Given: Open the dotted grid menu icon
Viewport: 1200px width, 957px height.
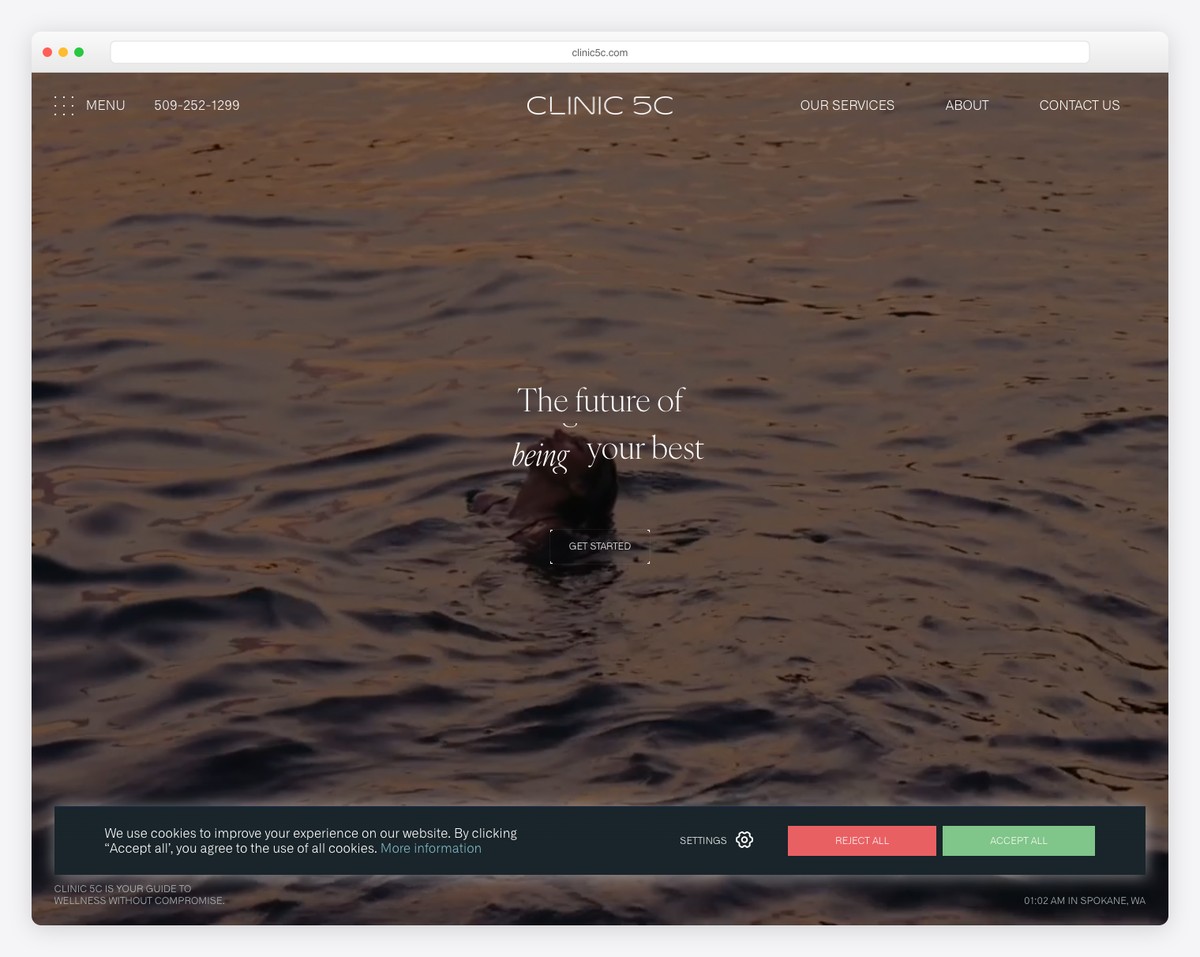Looking at the screenshot, I should pos(64,105).
